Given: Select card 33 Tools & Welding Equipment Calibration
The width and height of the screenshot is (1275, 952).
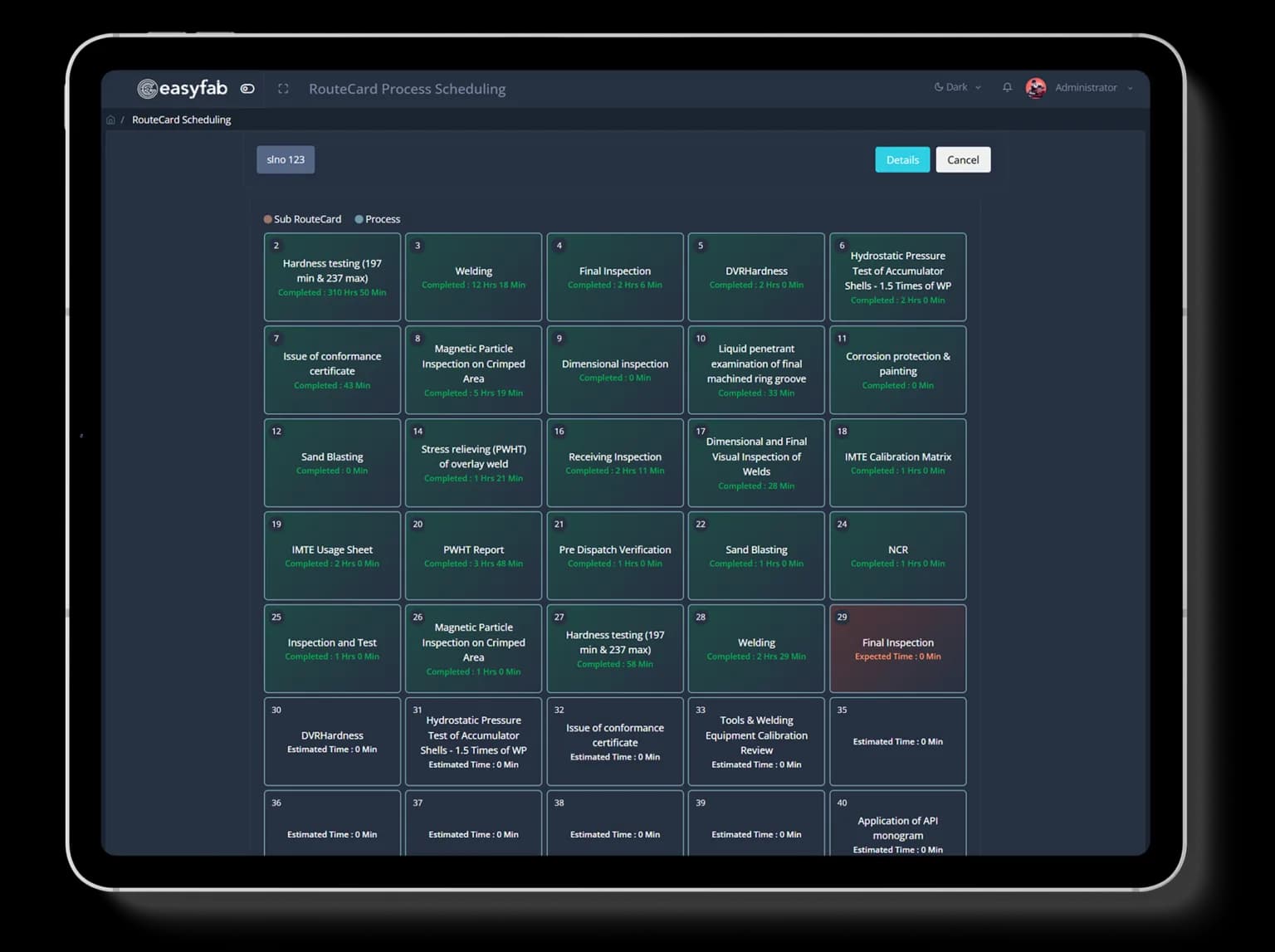Looking at the screenshot, I should pos(756,742).
